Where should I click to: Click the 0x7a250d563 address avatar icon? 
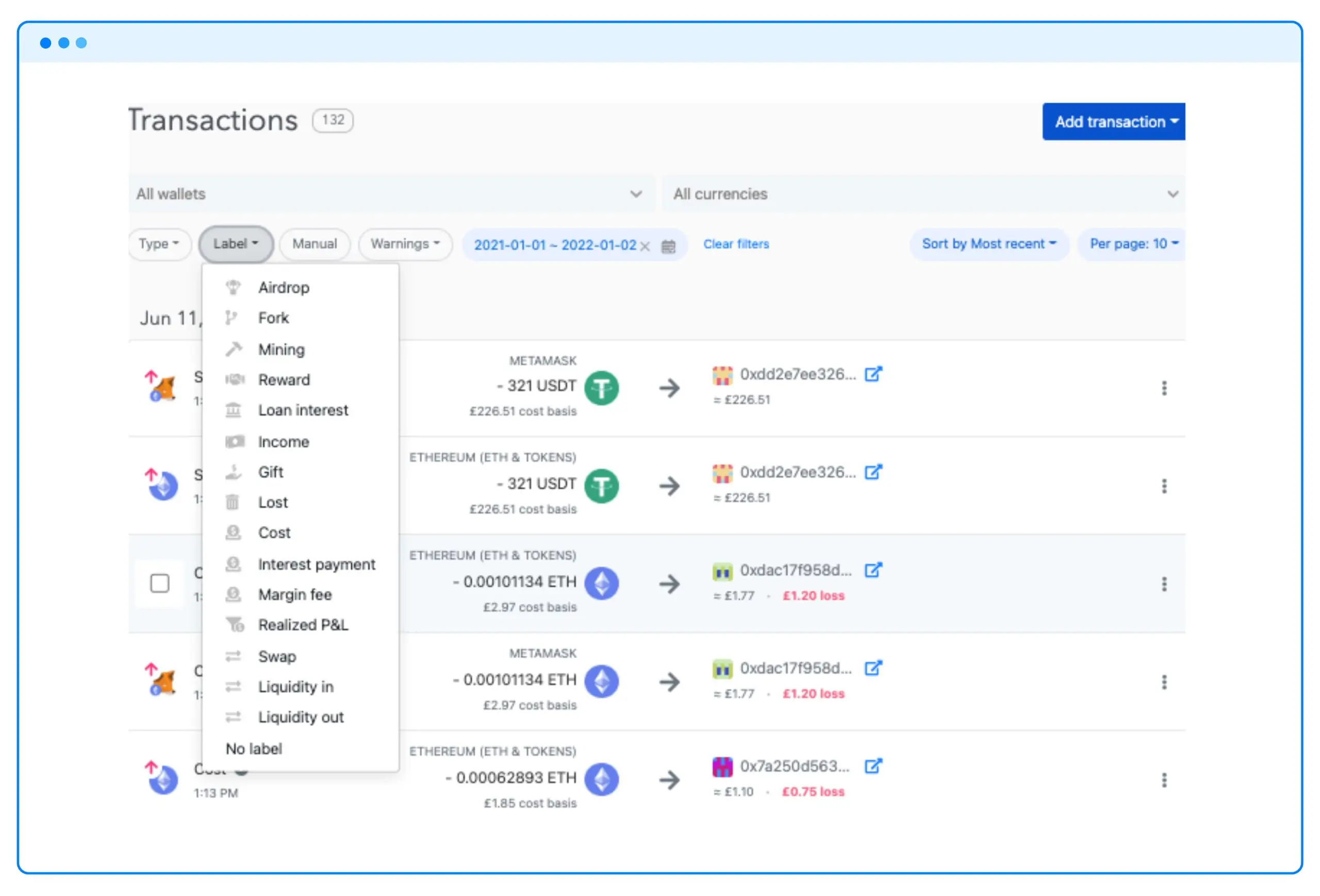click(x=722, y=767)
